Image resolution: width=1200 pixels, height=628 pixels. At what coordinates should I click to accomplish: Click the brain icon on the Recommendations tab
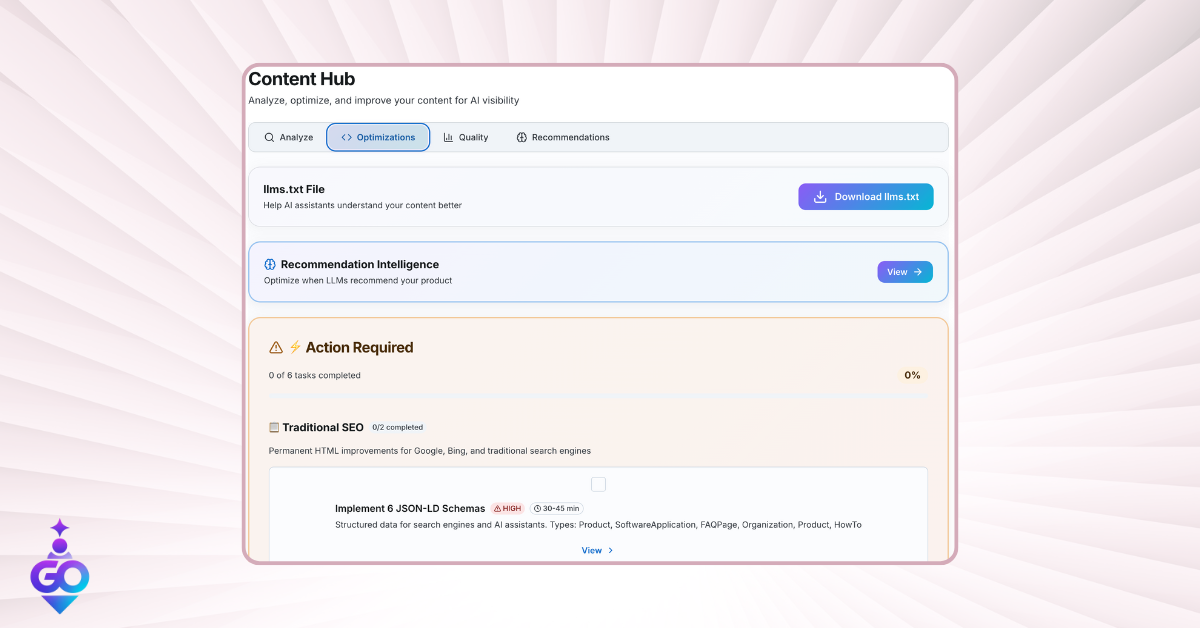point(522,137)
